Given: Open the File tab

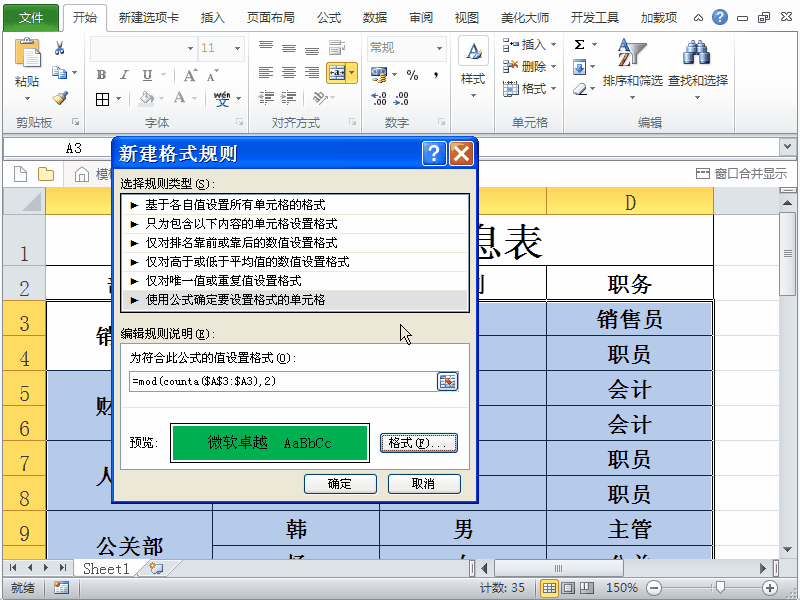Looking at the screenshot, I should point(31,18).
